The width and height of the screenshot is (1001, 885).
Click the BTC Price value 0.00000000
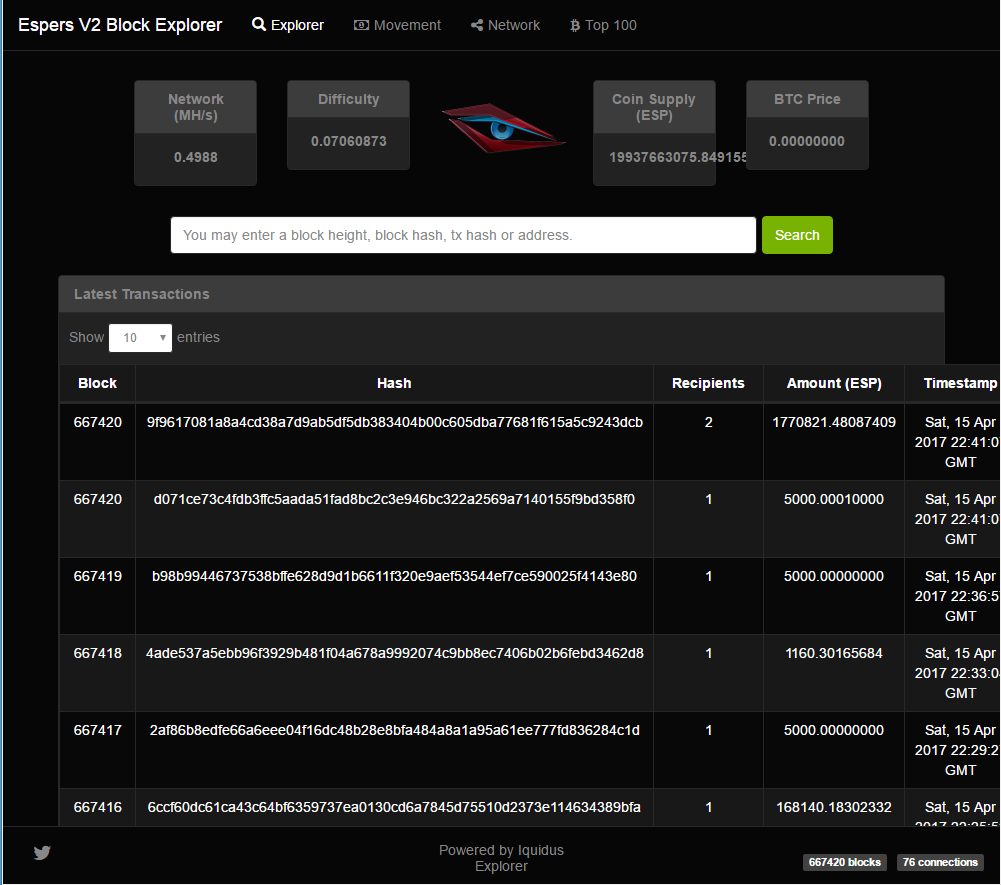point(807,141)
